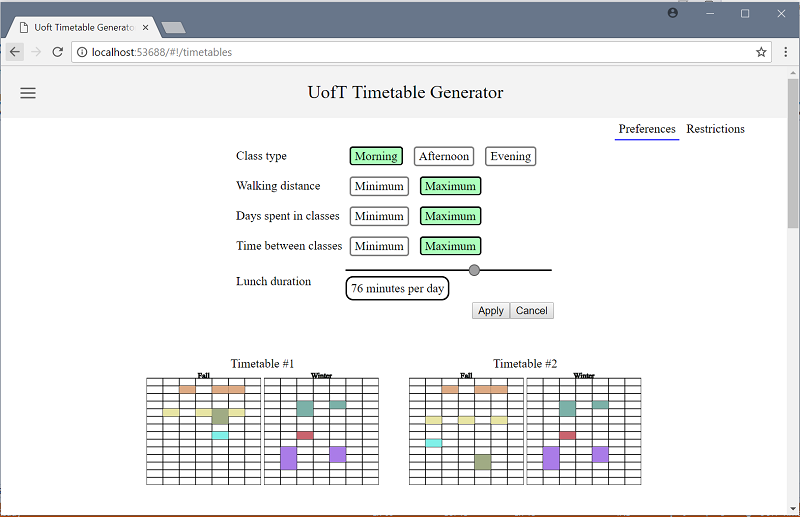This screenshot has height=517, width=800.
Task: Close the Uoft Timetable Generator tab
Action: (x=145, y=28)
